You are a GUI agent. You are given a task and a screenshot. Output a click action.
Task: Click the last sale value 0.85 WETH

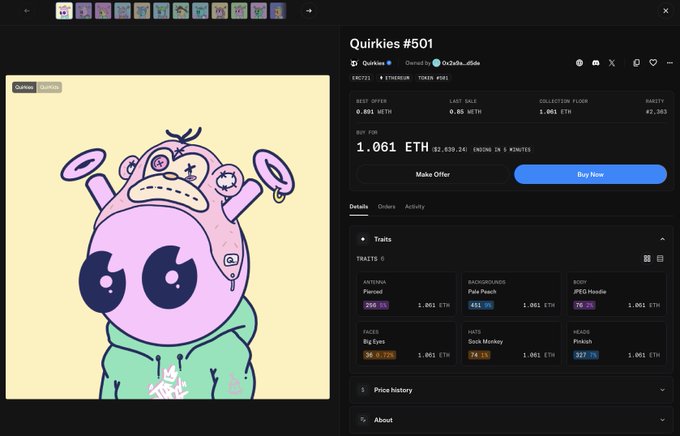click(465, 112)
